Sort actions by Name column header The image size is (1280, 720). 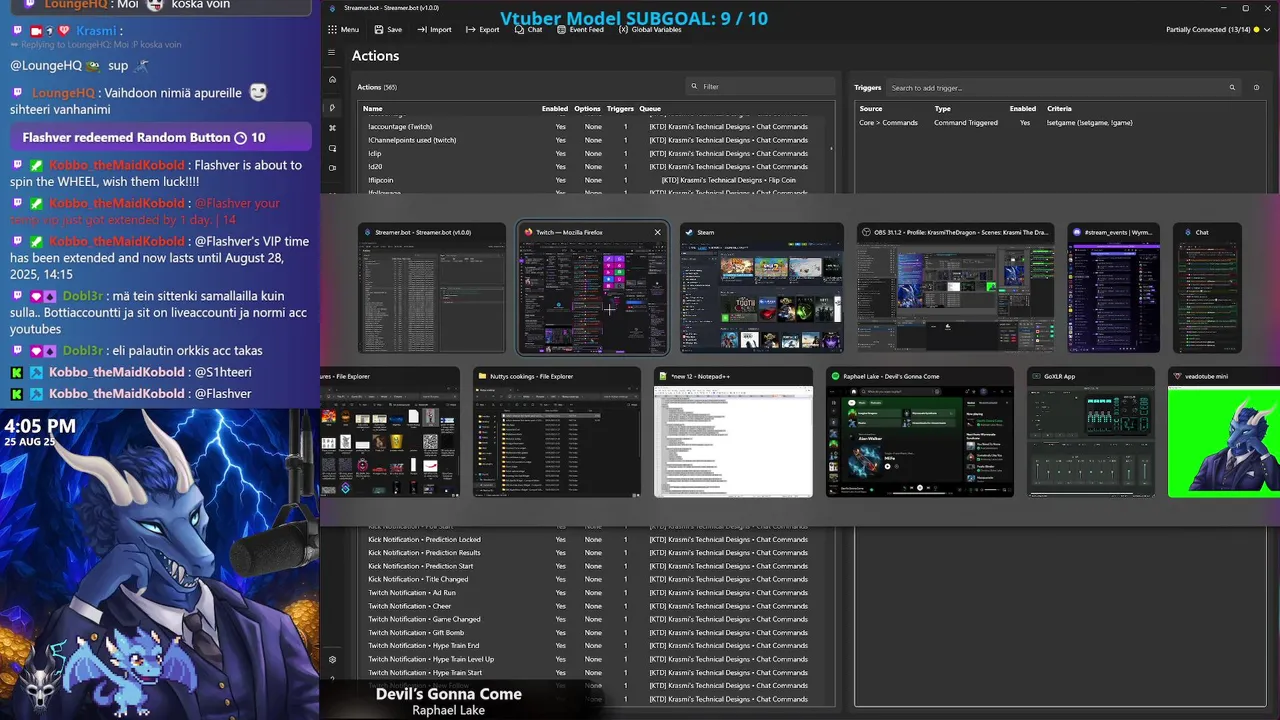point(372,108)
